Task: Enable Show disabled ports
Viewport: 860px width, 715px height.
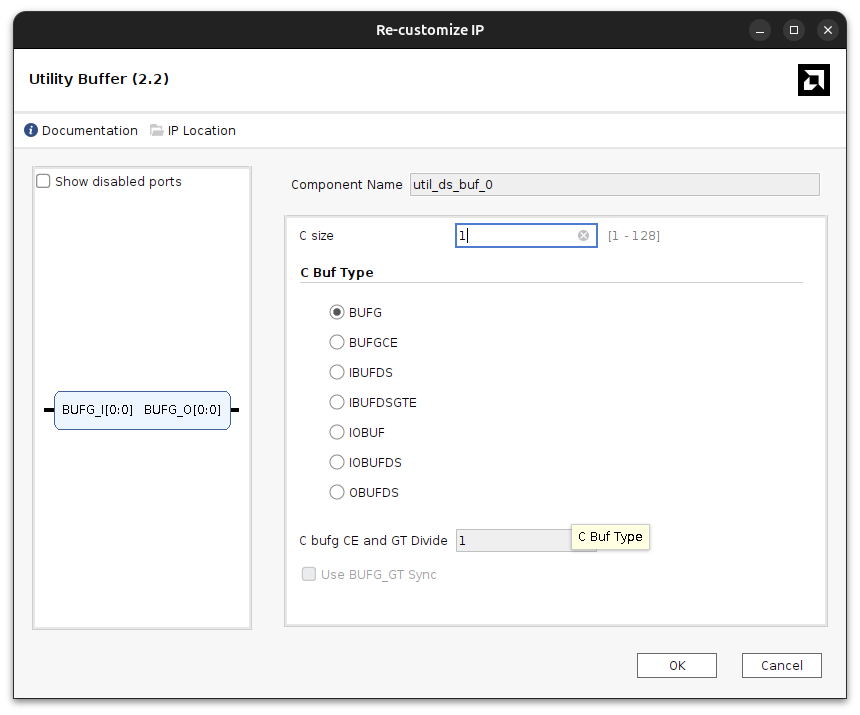Action: (x=41, y=181)
